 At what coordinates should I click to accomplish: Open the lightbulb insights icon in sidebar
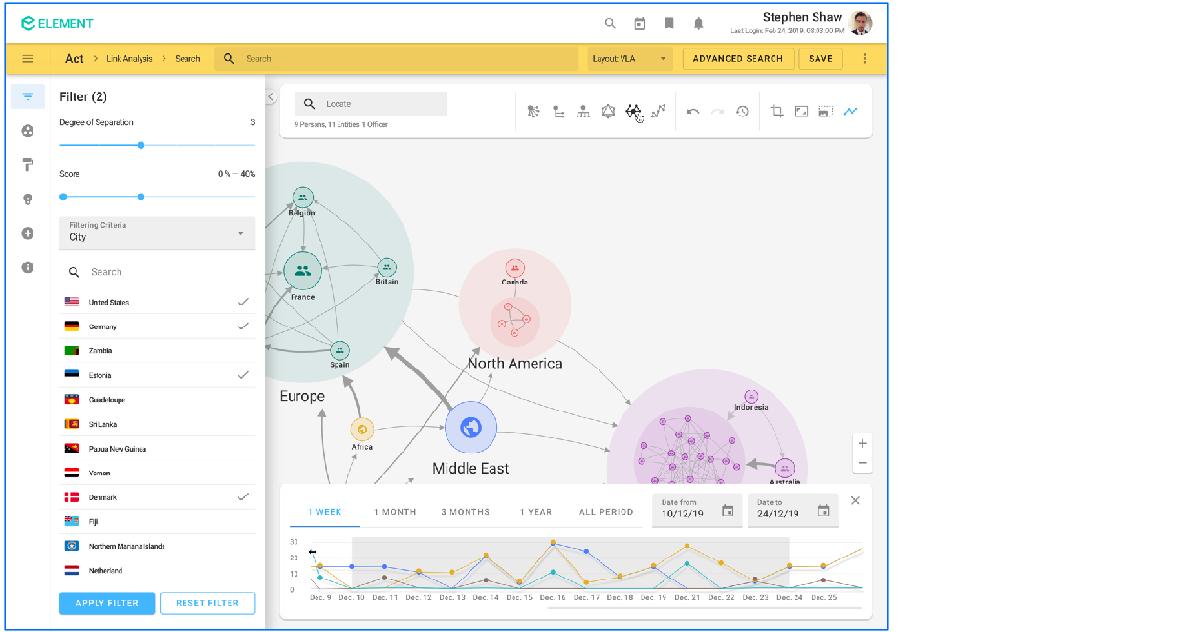pos(28,199)
